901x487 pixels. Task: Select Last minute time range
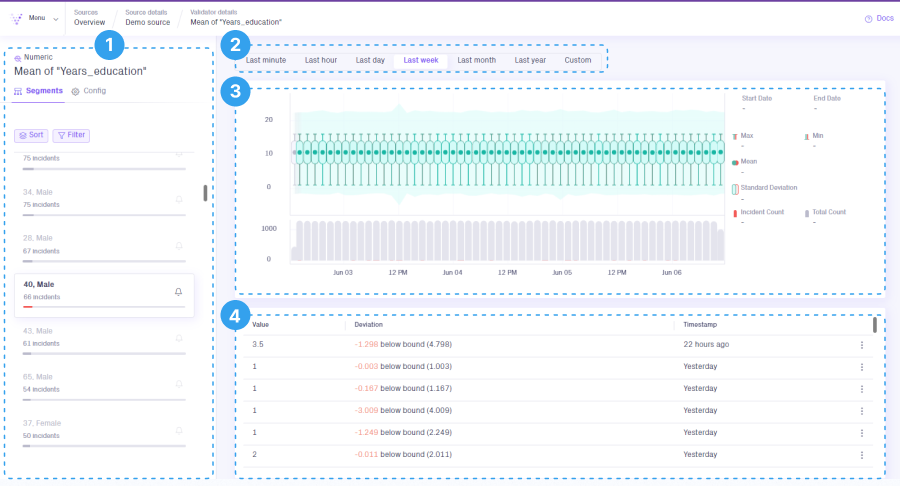[265, 60]
